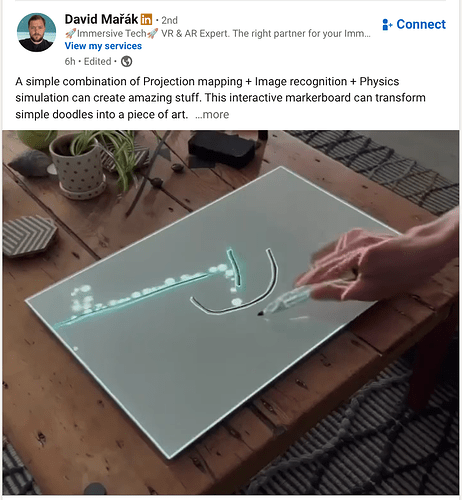Viewport: 462px width, 500px height.
Task: Click David Mařák's profile photo
Action: tap(36, 32)
